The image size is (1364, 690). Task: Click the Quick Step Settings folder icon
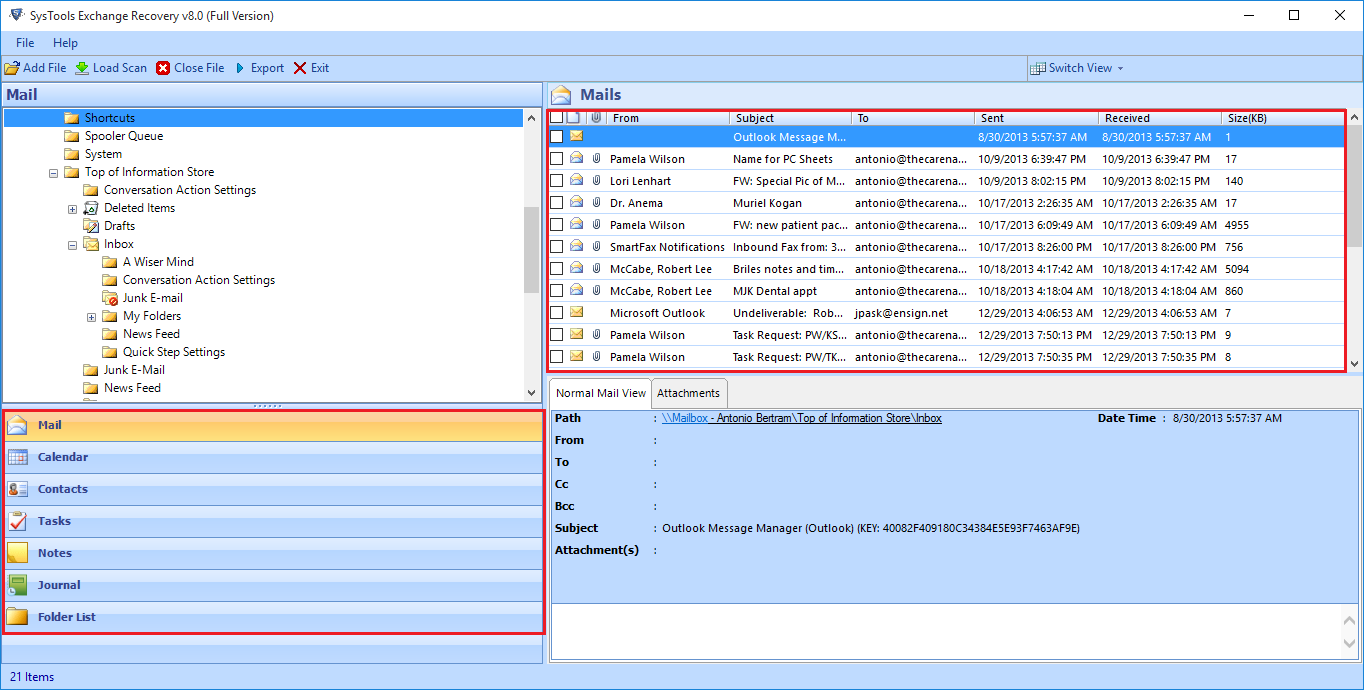pyautogui.click(x=110, y=352)
